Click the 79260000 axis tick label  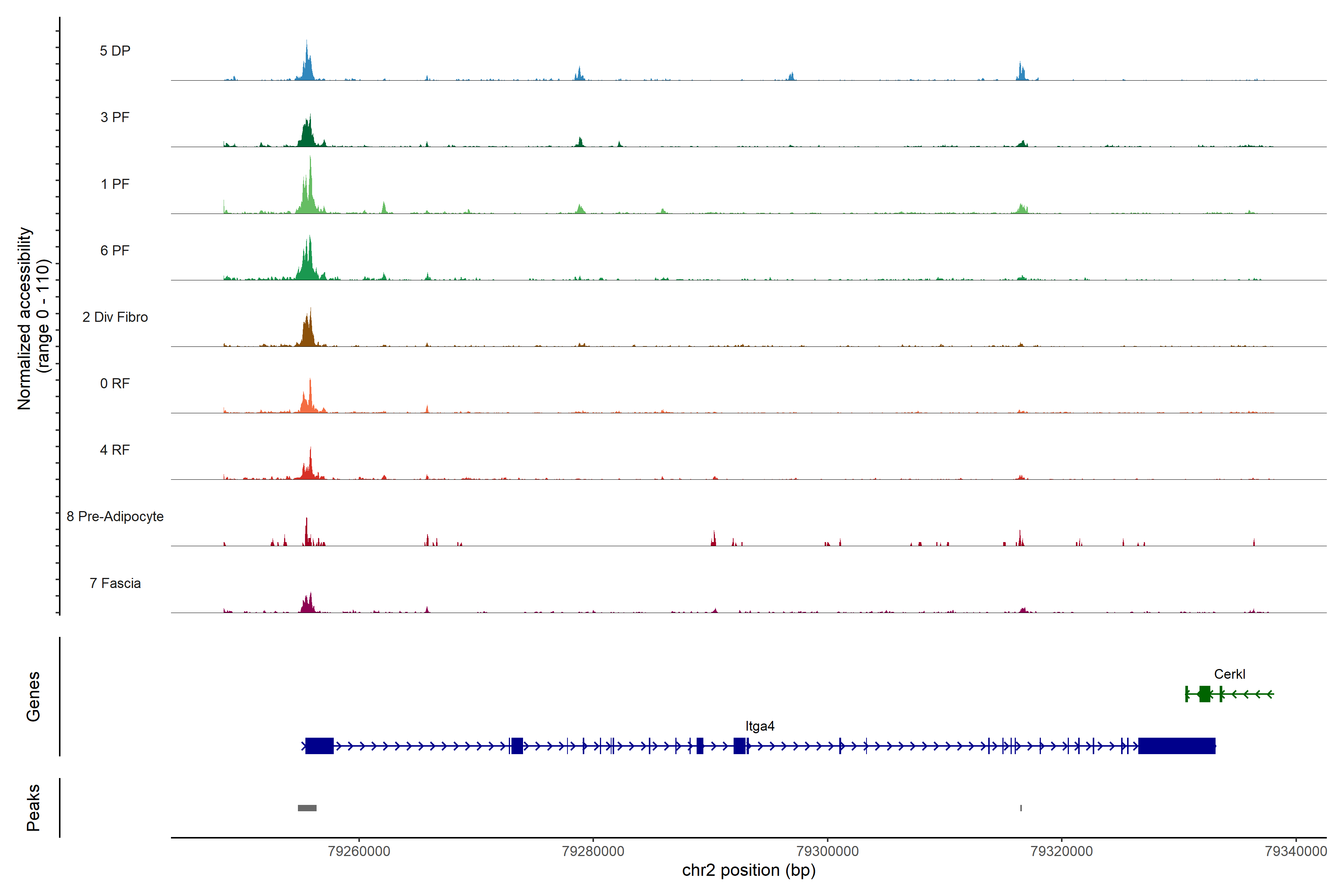pos(359,851)
